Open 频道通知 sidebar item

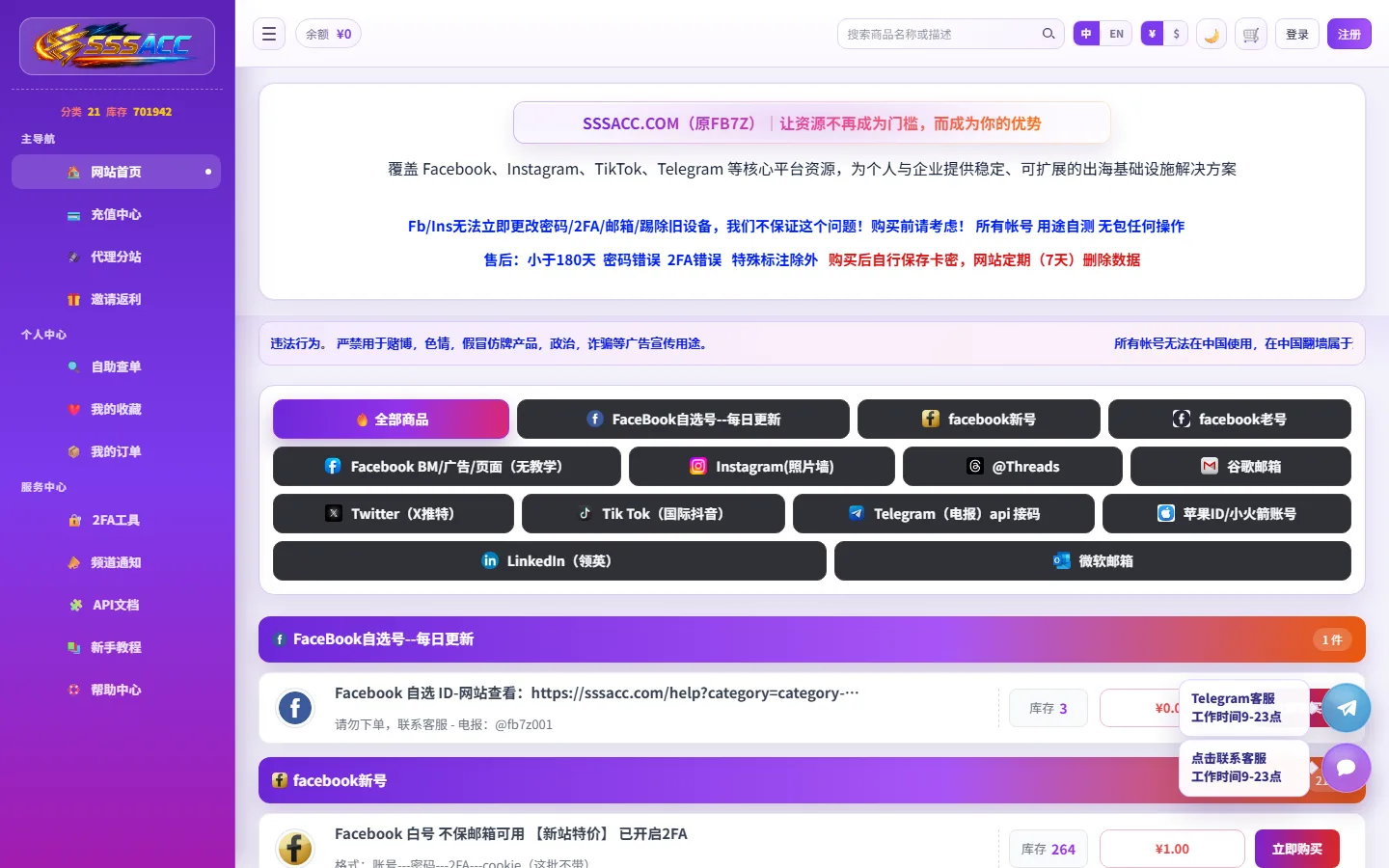116,562
